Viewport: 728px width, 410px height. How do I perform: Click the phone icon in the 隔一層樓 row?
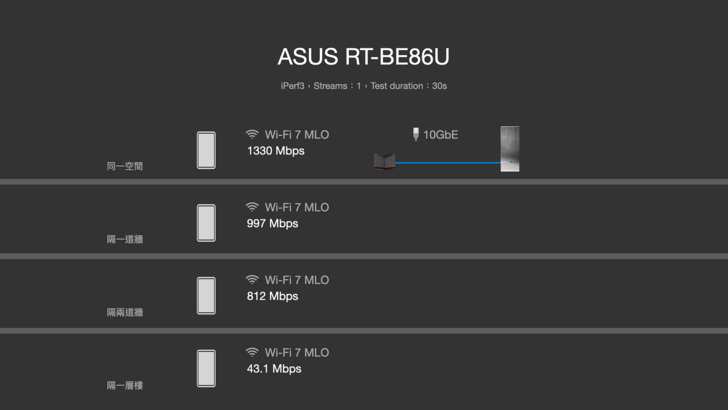pos(206,368)
